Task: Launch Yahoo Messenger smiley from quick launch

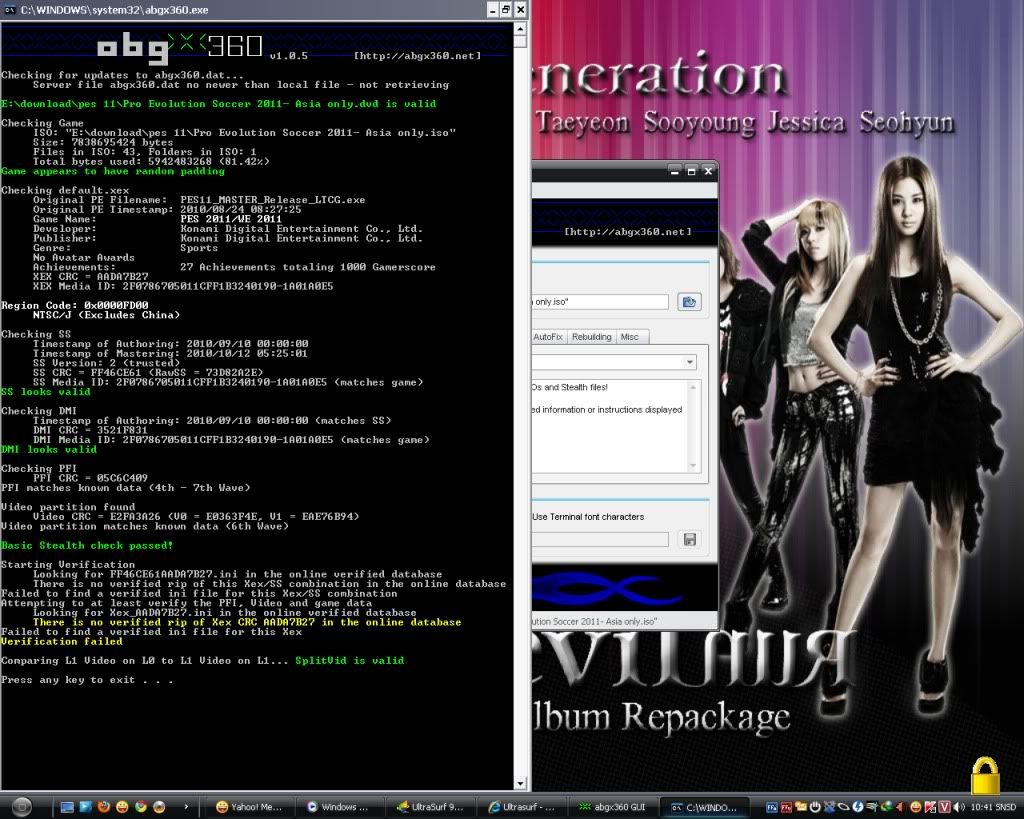Action: (x=122, y=807)
